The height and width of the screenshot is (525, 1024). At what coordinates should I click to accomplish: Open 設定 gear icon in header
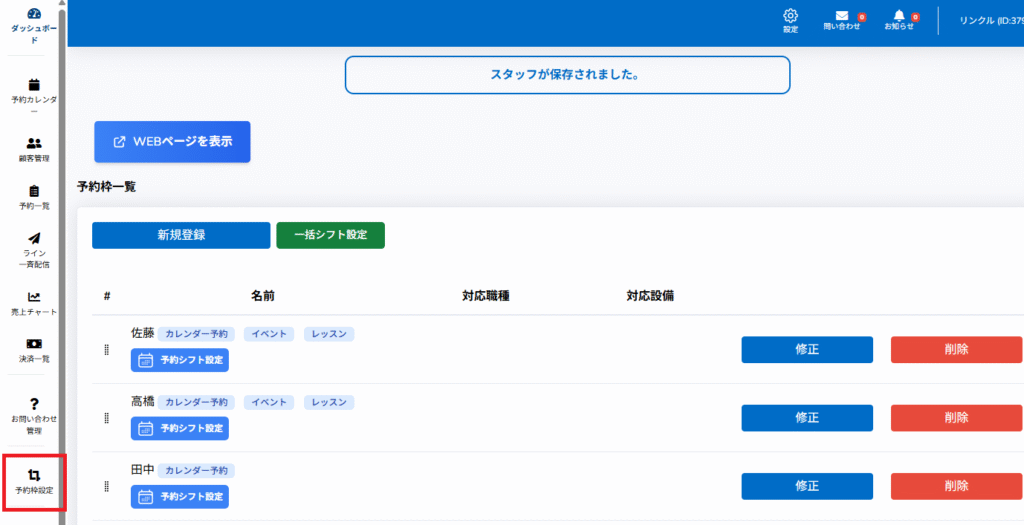790,16
